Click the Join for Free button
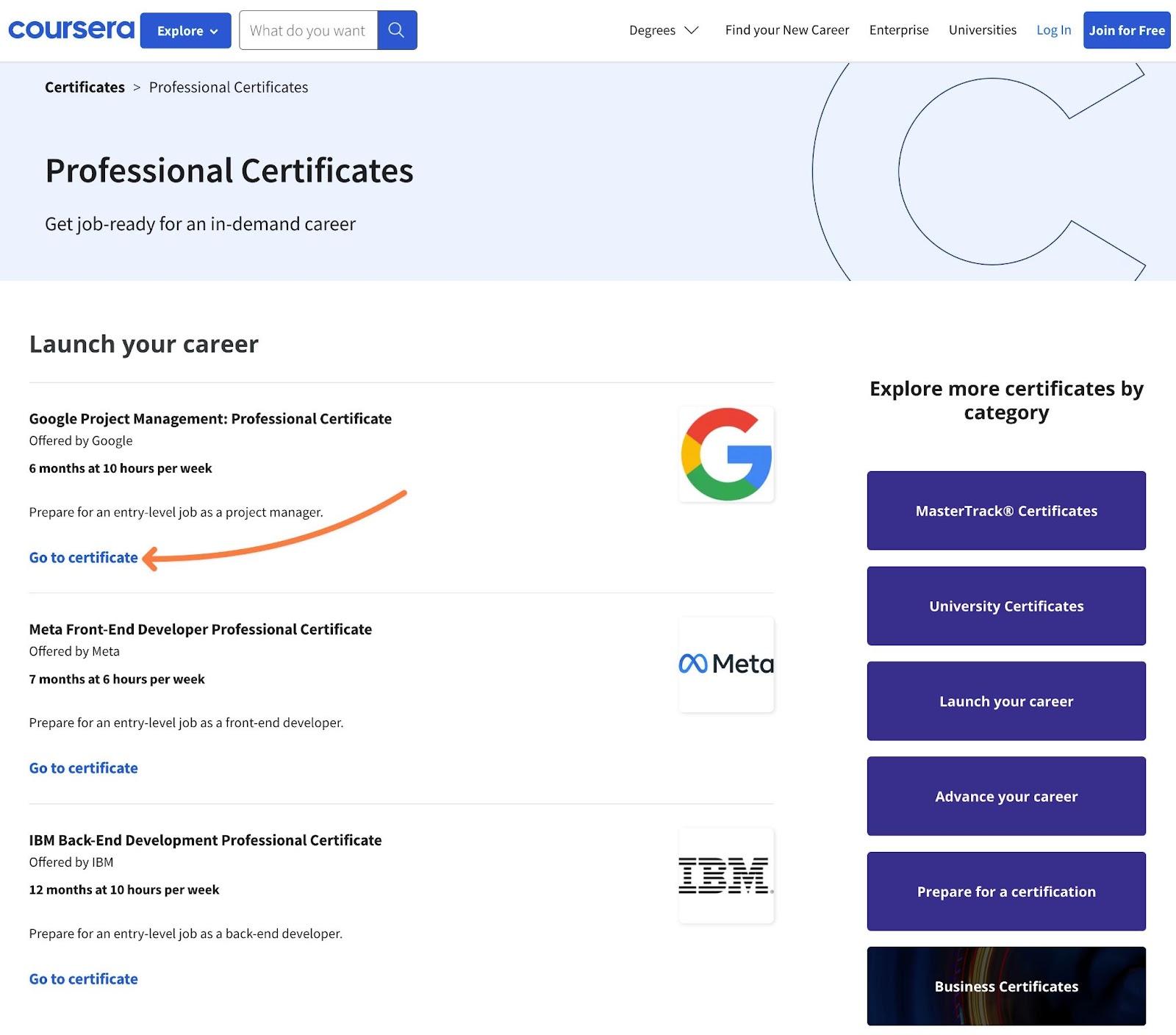This screenshot has height=1035, width=1176. coord(1126,30)
